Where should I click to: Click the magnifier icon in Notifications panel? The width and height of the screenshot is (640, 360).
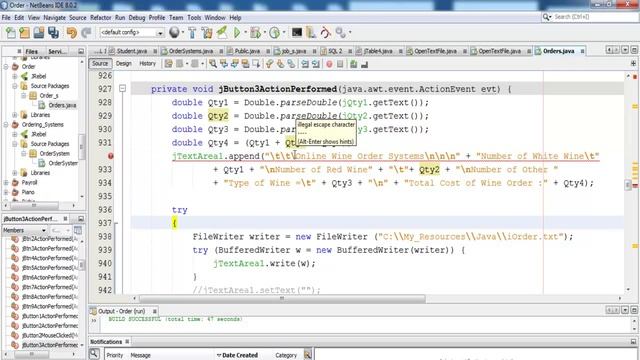click(94, 354)
